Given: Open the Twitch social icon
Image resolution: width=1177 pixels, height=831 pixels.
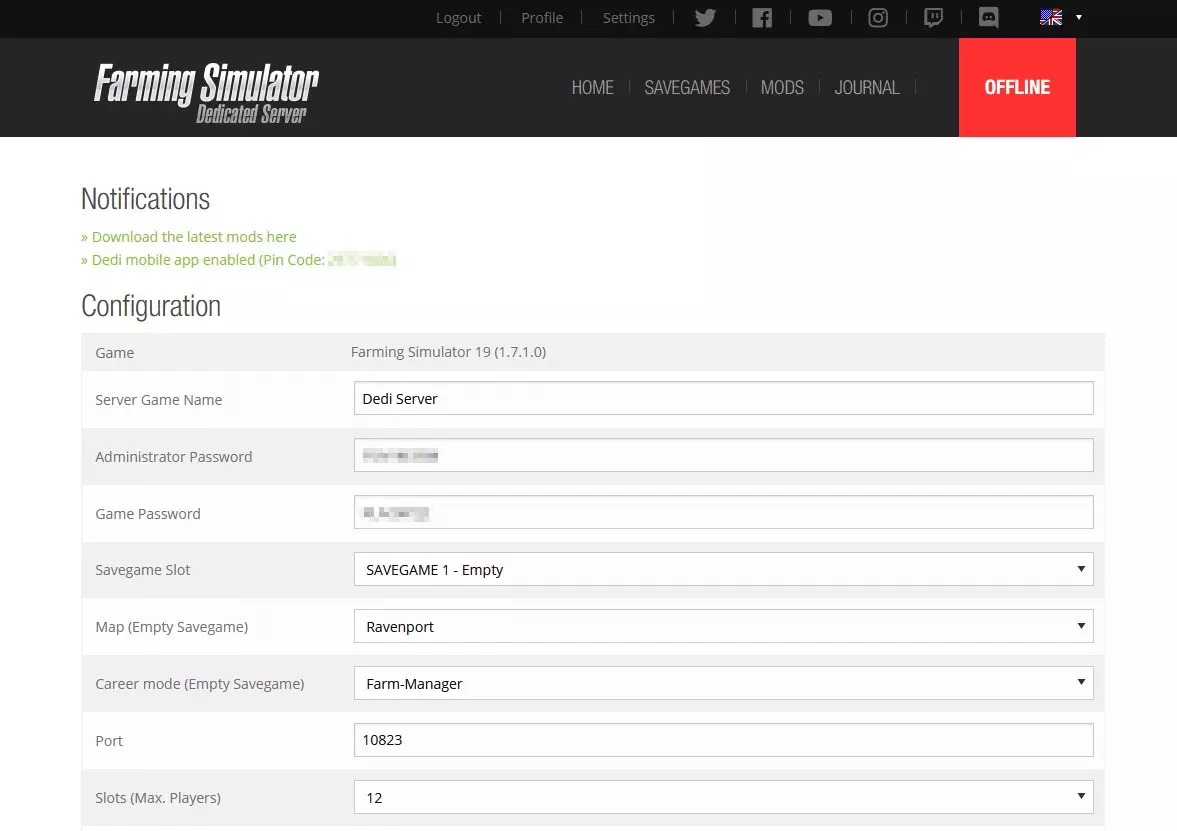Looking at the screenshot, I should (x=933, y=17).
